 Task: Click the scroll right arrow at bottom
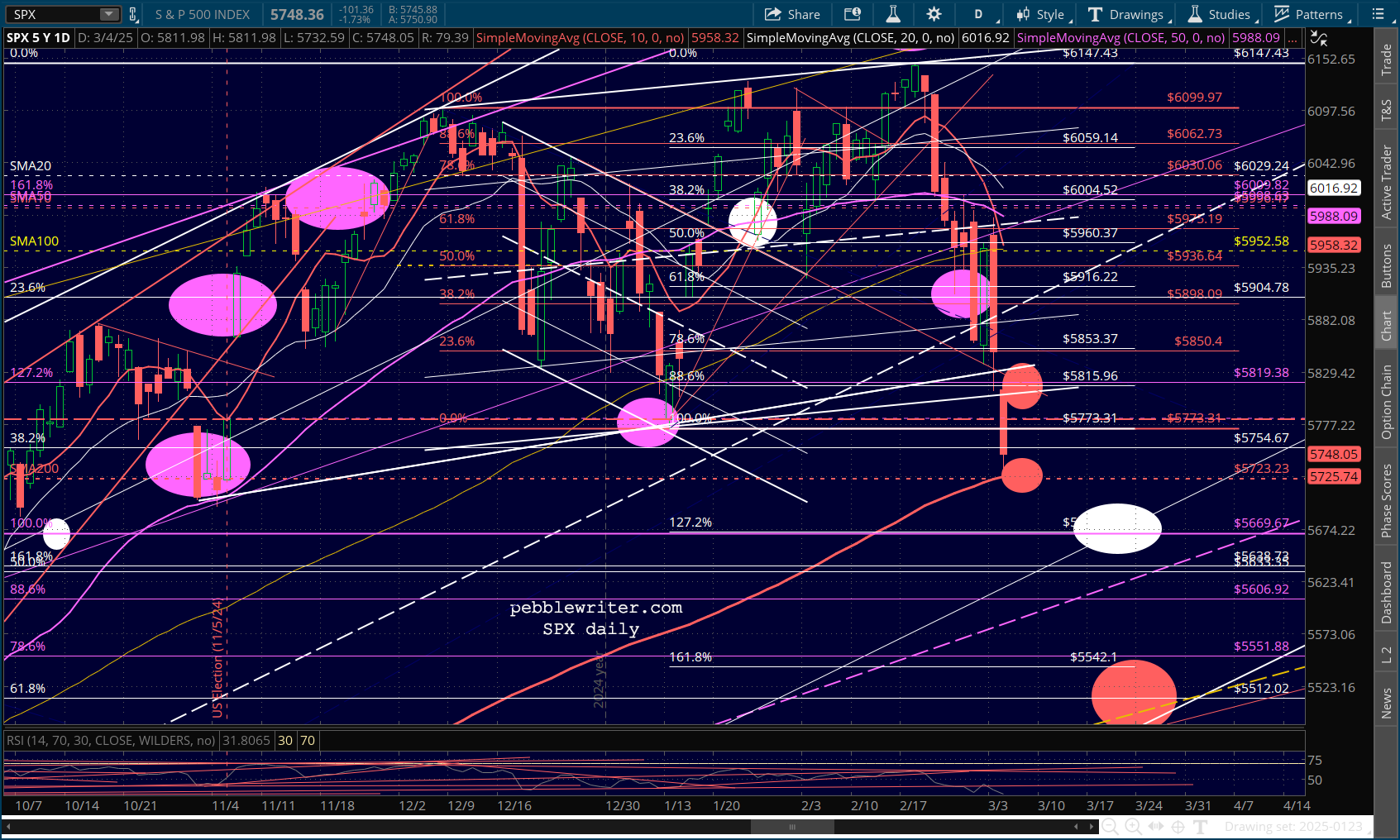point(1092,827)
